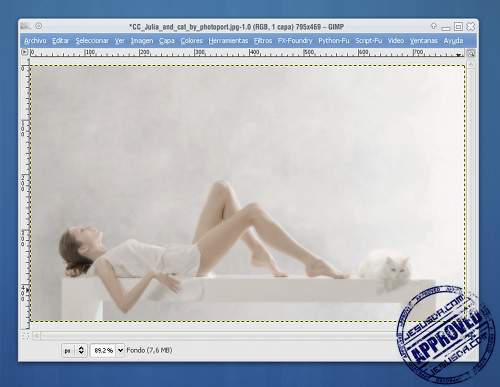Click the image menu arrow button by the ruler
Image resolution: width=500 pixels, height=387 pixels.
[x=25, y=52]
